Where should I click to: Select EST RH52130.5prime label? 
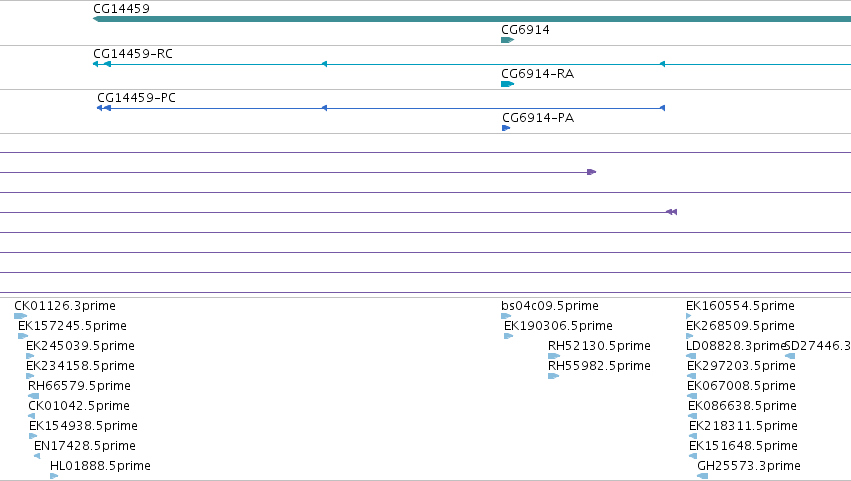(x=599, y=346)
